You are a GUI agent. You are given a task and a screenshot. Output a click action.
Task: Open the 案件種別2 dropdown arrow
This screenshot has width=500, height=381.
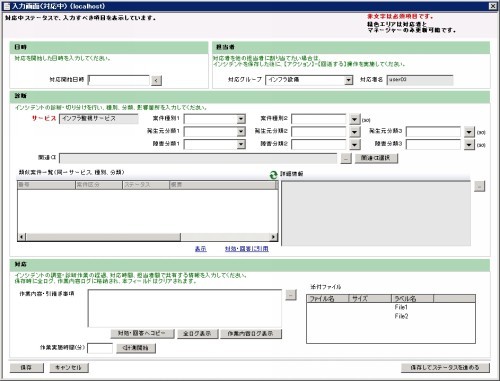pyautogui.click(x=354, y=119)
